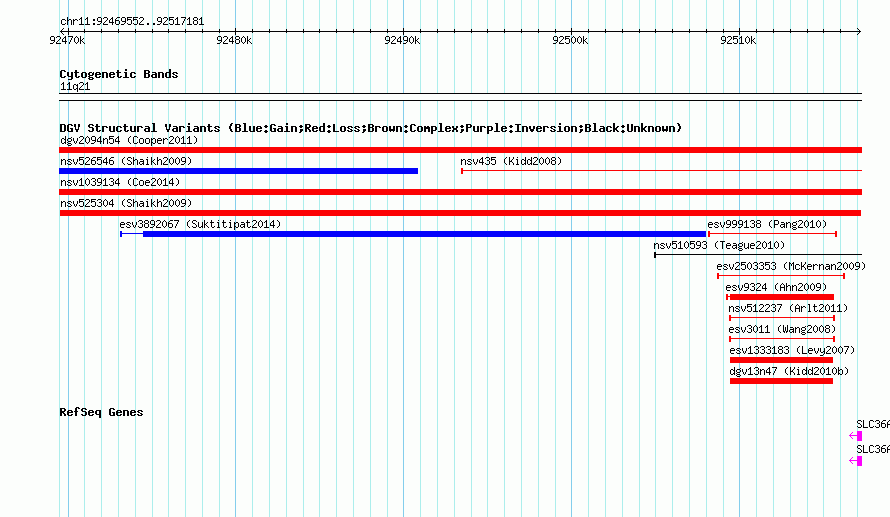Click the dgv2094n54 (Cooper2011) label
The width and height of the screenshot is (890, 517).
pyautogui.click(x=129, y=140)
